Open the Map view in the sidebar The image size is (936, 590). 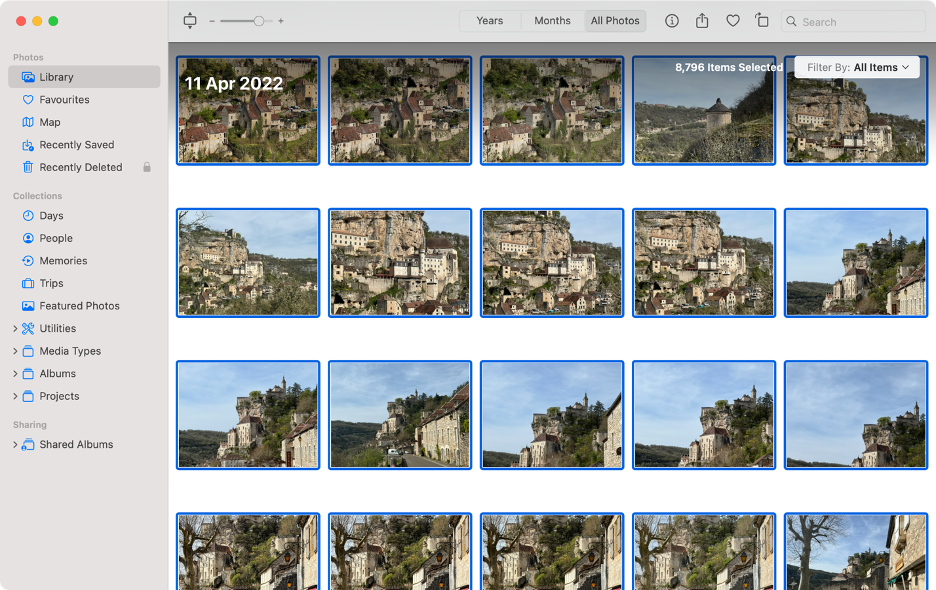pos(48,122)
